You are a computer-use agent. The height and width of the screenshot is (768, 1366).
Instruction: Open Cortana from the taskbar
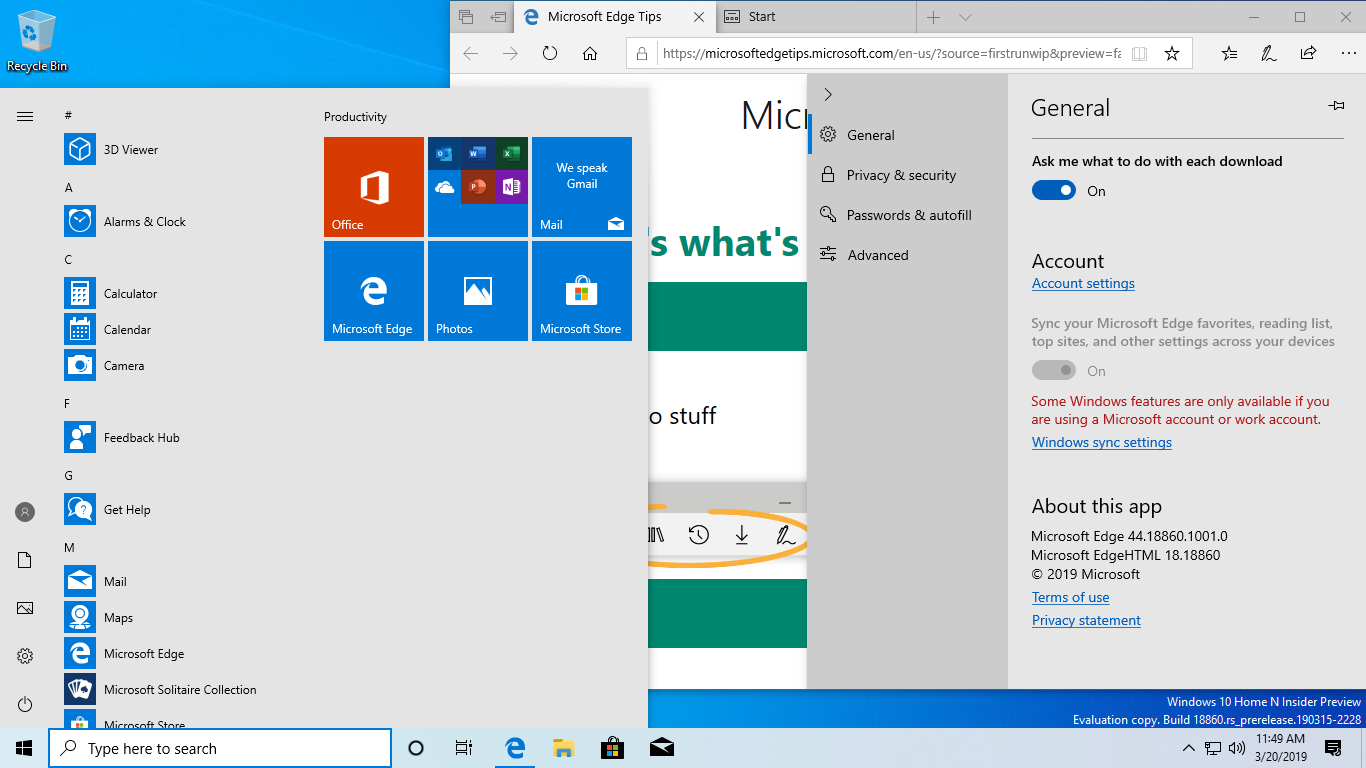pos(416,748)
